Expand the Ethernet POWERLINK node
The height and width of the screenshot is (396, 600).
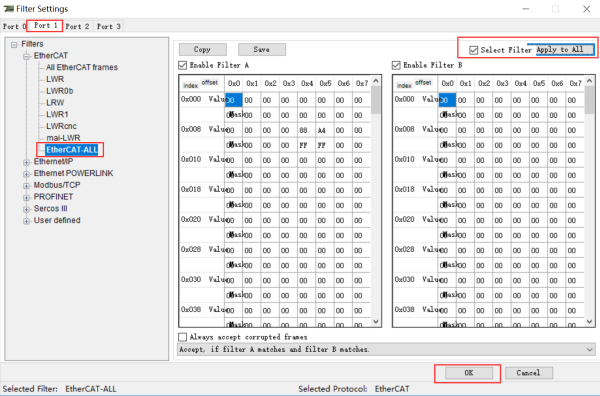pos(26,174)
